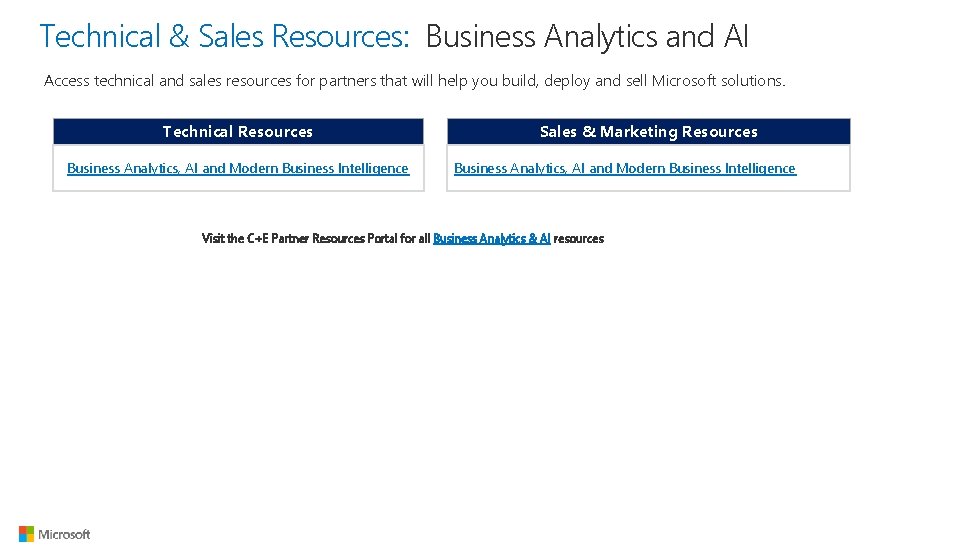Click the yellow square of the Microsoft logo
979x551 pixels.
pyautogui.click(x=30, y=538)
